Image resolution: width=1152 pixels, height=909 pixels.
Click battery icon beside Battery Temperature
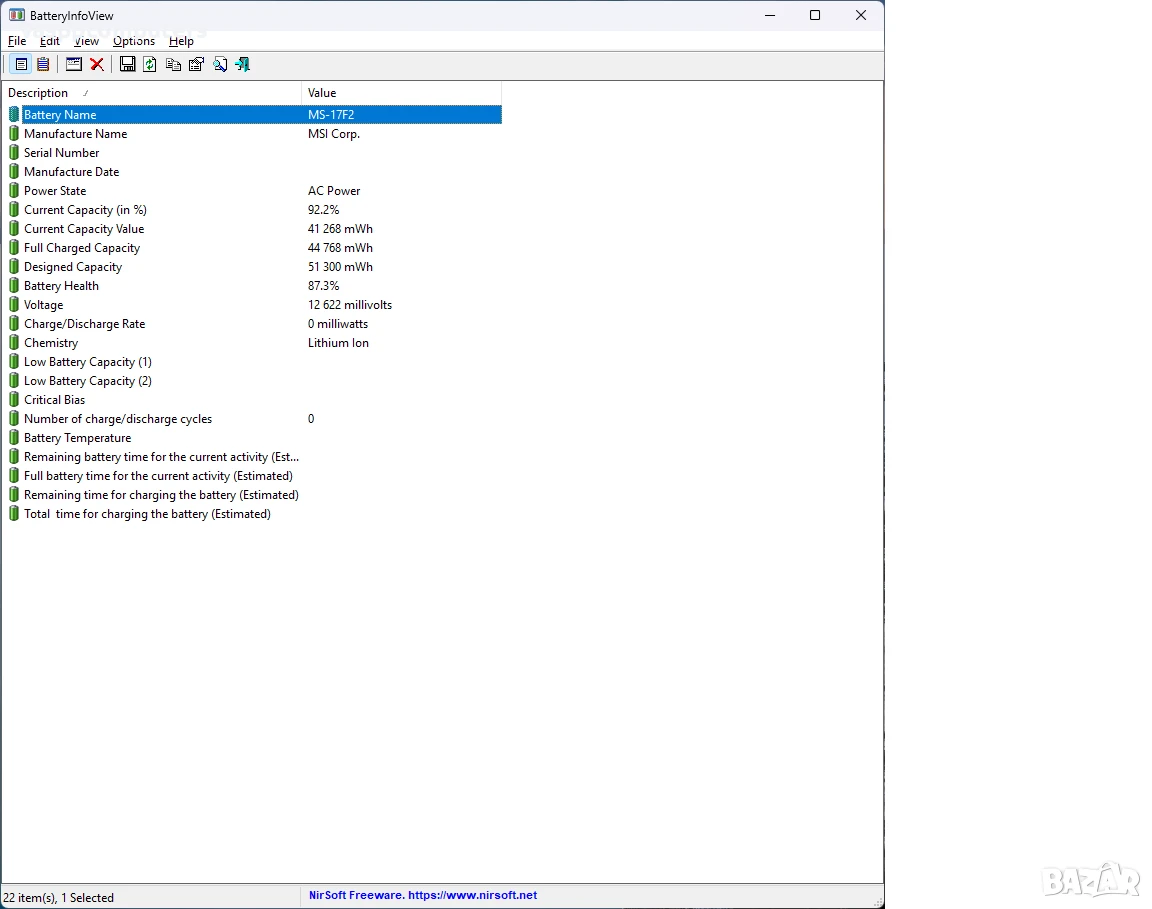tap(14, 438)
